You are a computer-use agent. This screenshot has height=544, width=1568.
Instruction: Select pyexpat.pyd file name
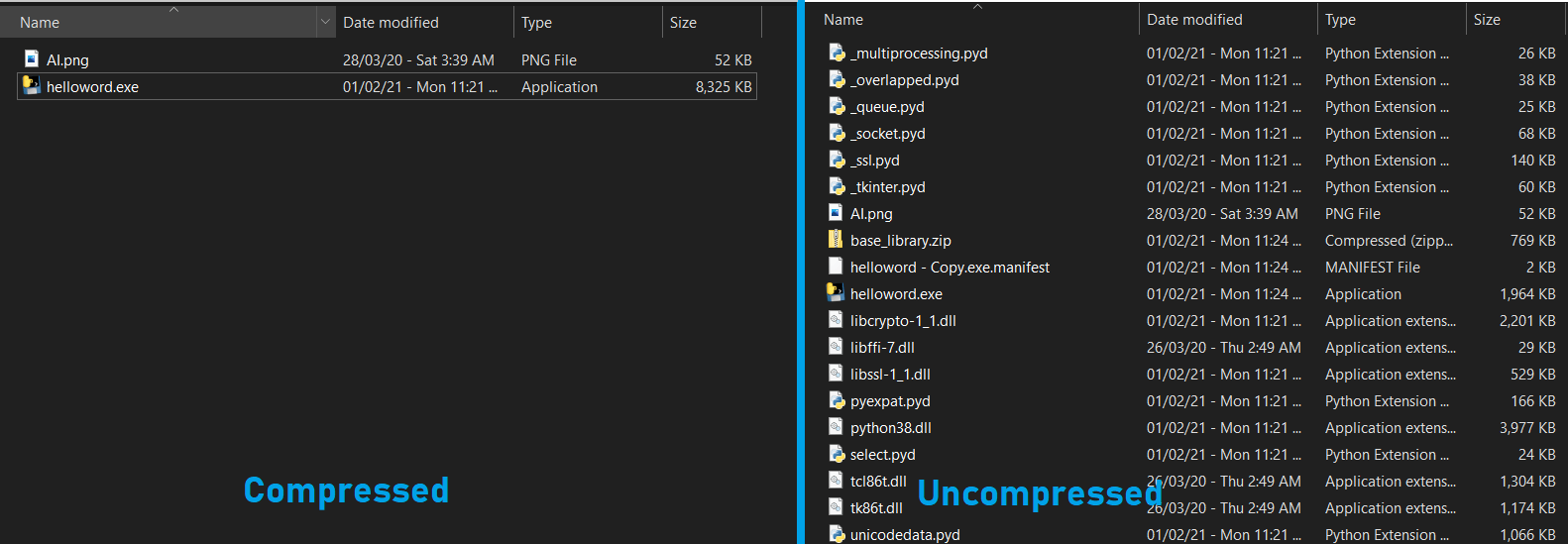pyautogui.click(x=890, y=401)
